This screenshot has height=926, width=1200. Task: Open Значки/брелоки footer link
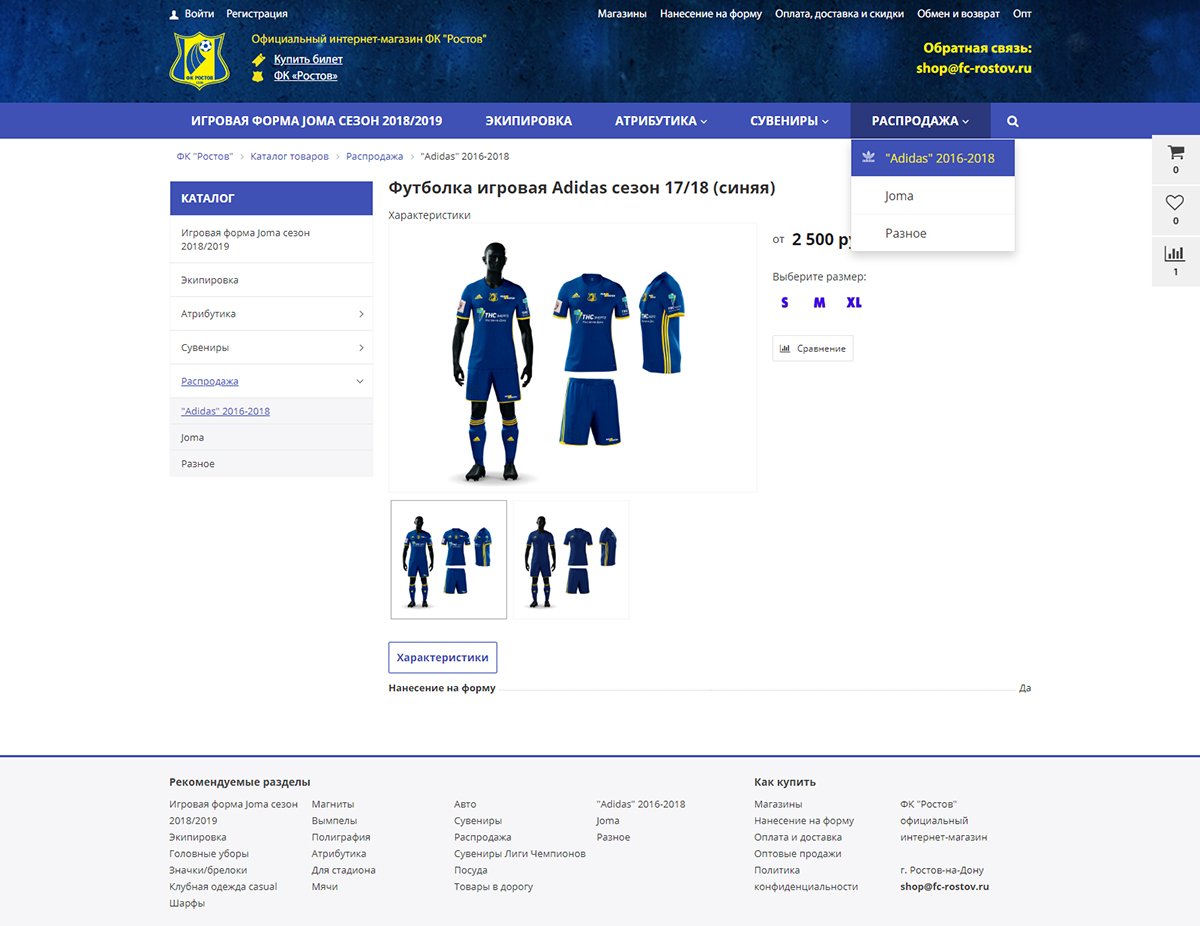coord(208,870)
